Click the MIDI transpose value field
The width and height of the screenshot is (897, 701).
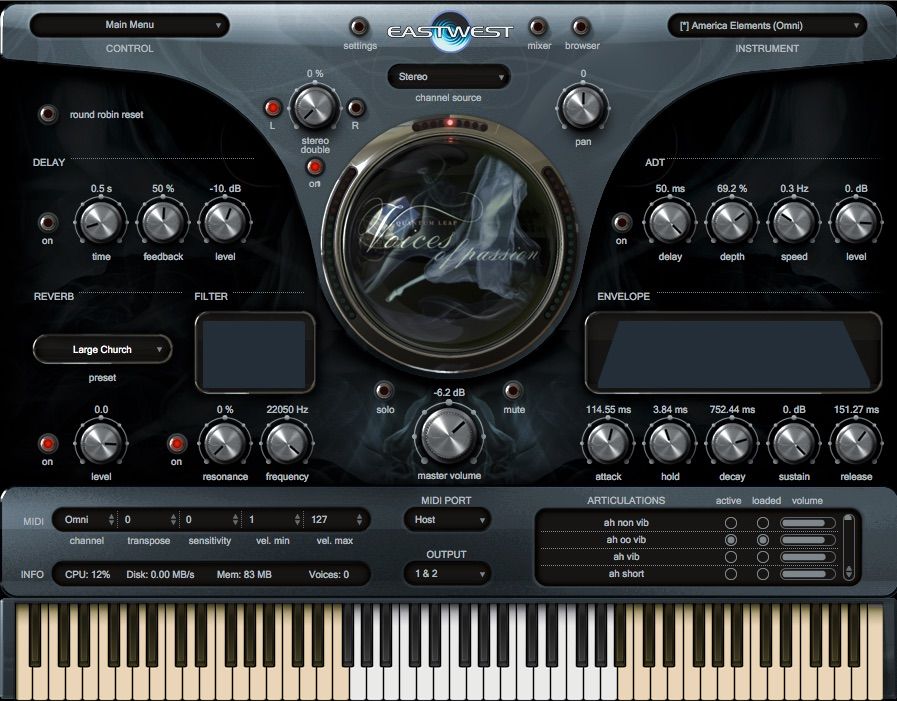tap(147, 519)
